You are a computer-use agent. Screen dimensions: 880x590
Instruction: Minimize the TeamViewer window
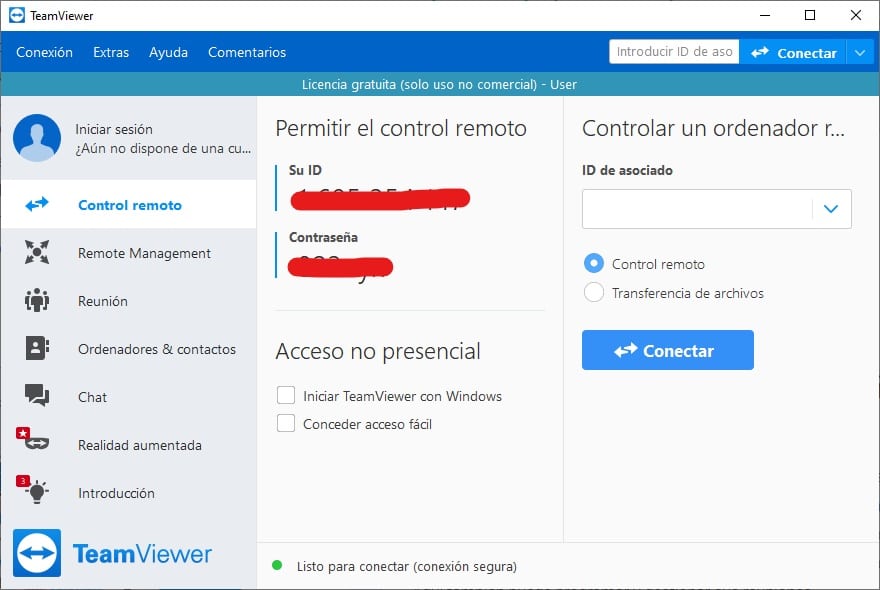pyautogui.click(x=764, y=15)
